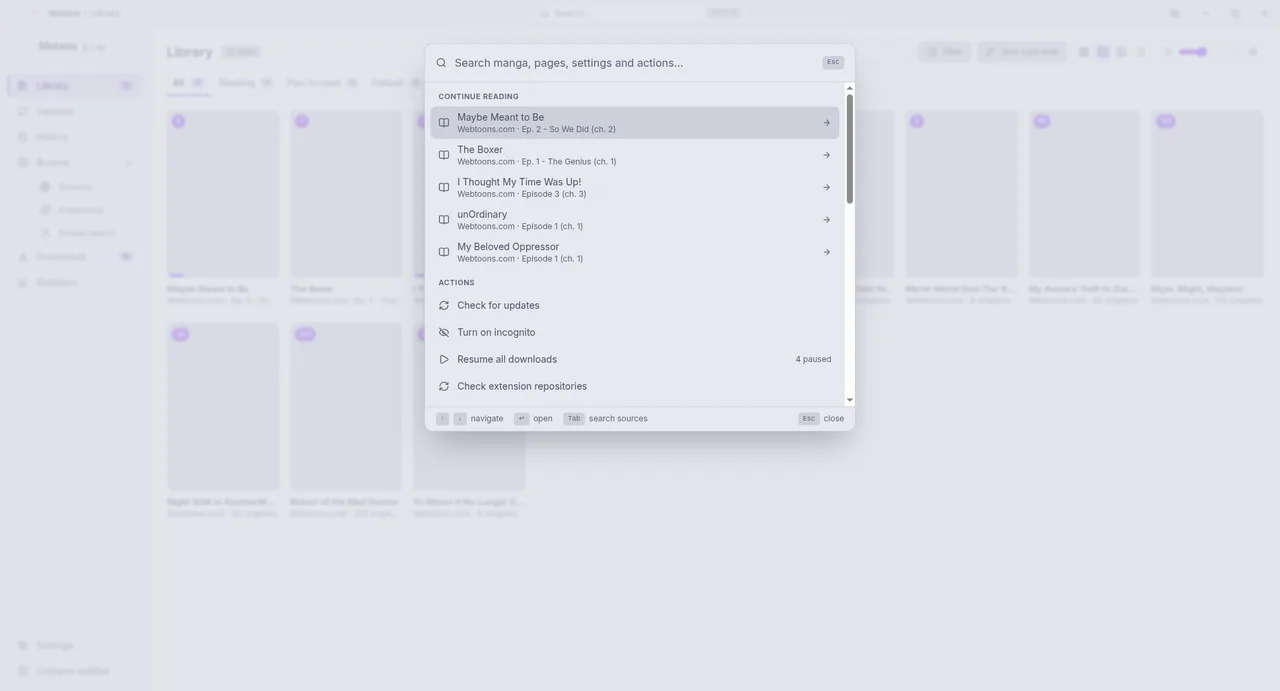Run Check extension repositories action

tap(635, 386)
